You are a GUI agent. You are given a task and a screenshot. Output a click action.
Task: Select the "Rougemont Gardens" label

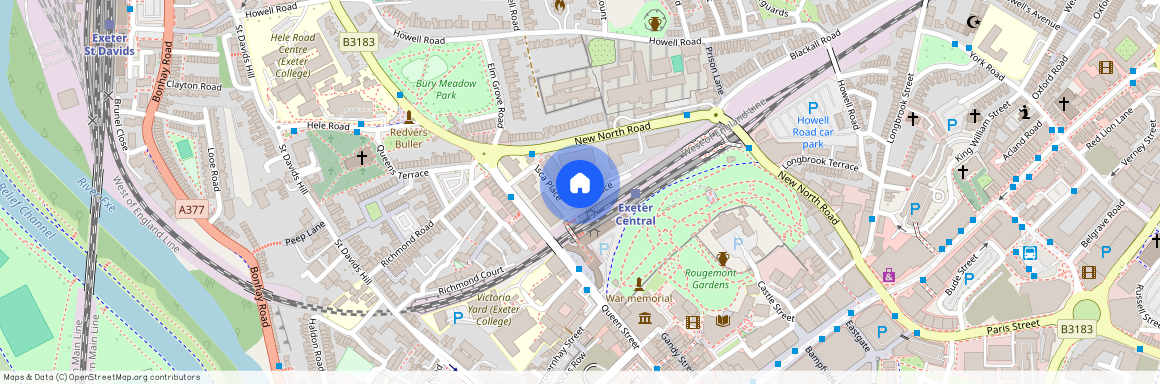point(710,279)
